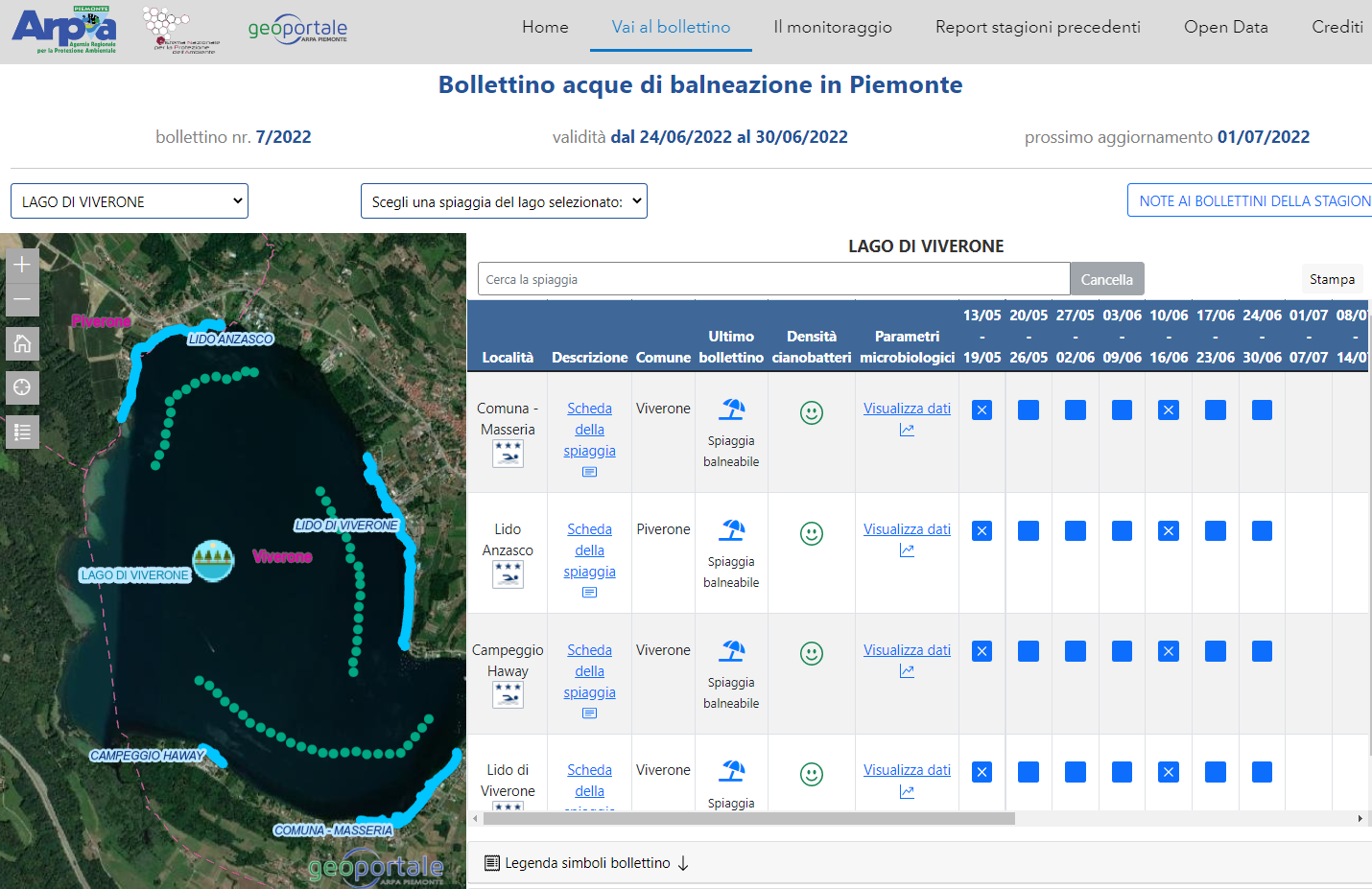Click the star rating icon under Campeggio Haway

[508, 694]
